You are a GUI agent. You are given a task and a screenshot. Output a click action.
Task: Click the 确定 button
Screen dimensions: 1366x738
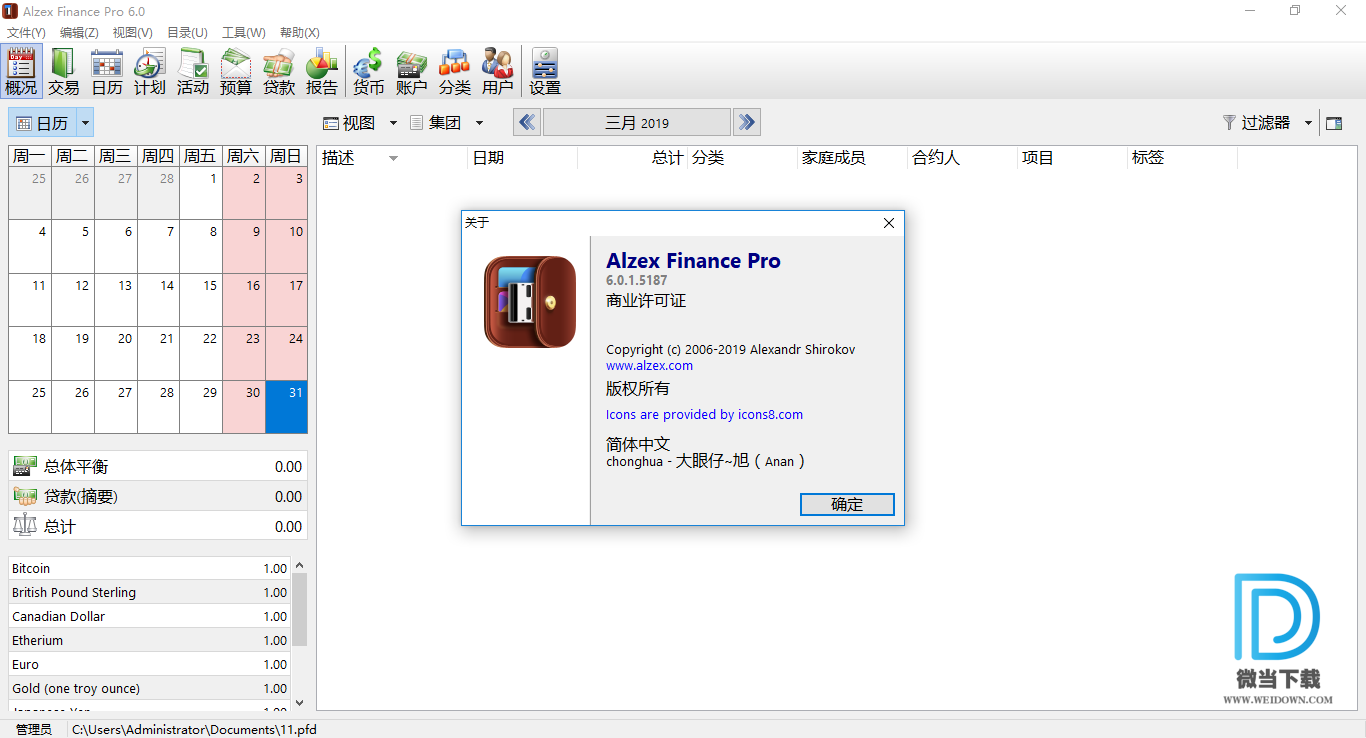tap(847, 504)
